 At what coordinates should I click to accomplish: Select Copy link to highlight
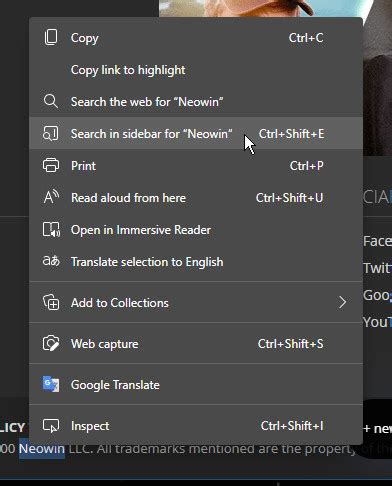(196, 70)
